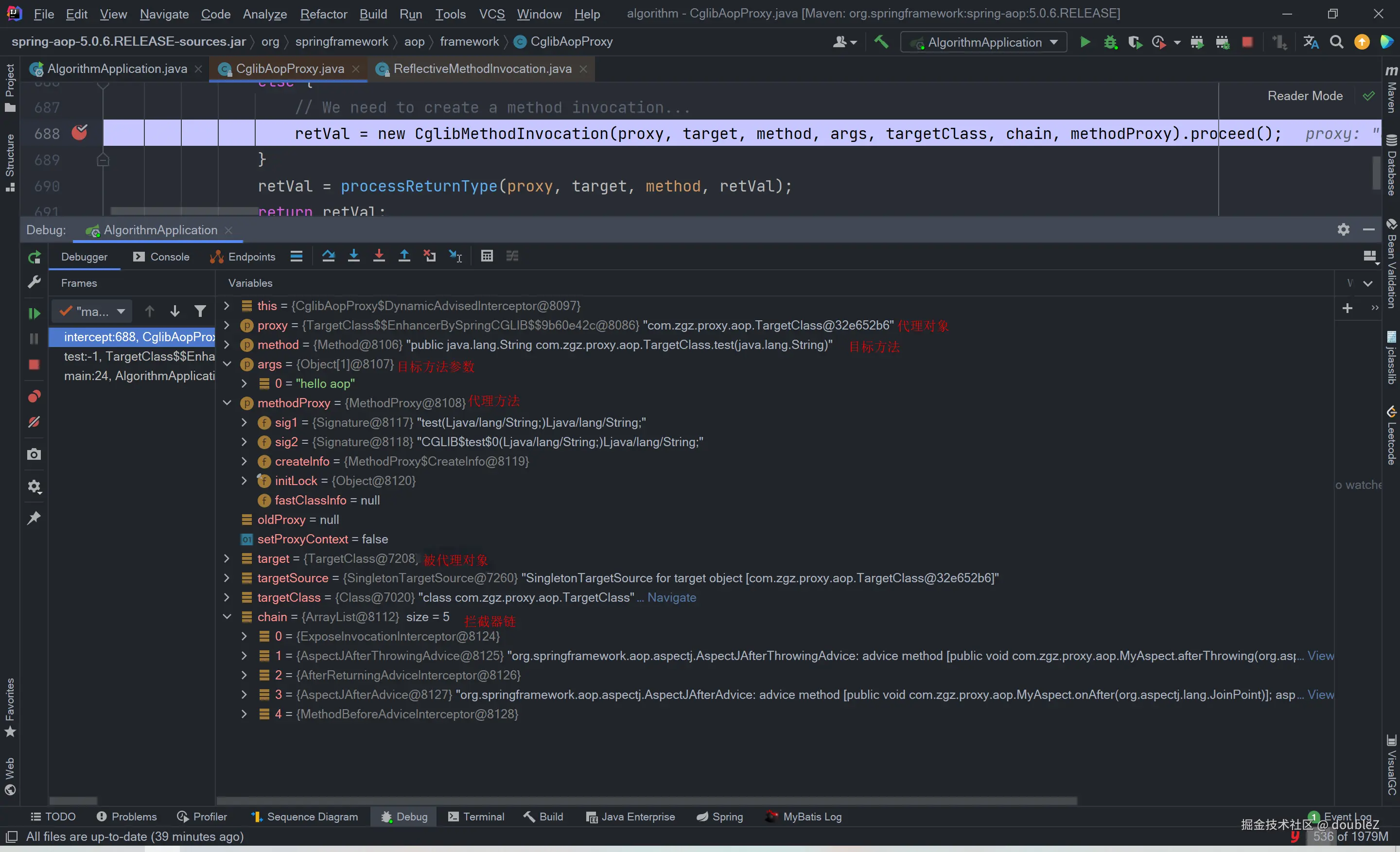This screenshot has width=1400, height=852.
Task: Click the Evaluate Expression calculator icon
Action: point(487,256)
